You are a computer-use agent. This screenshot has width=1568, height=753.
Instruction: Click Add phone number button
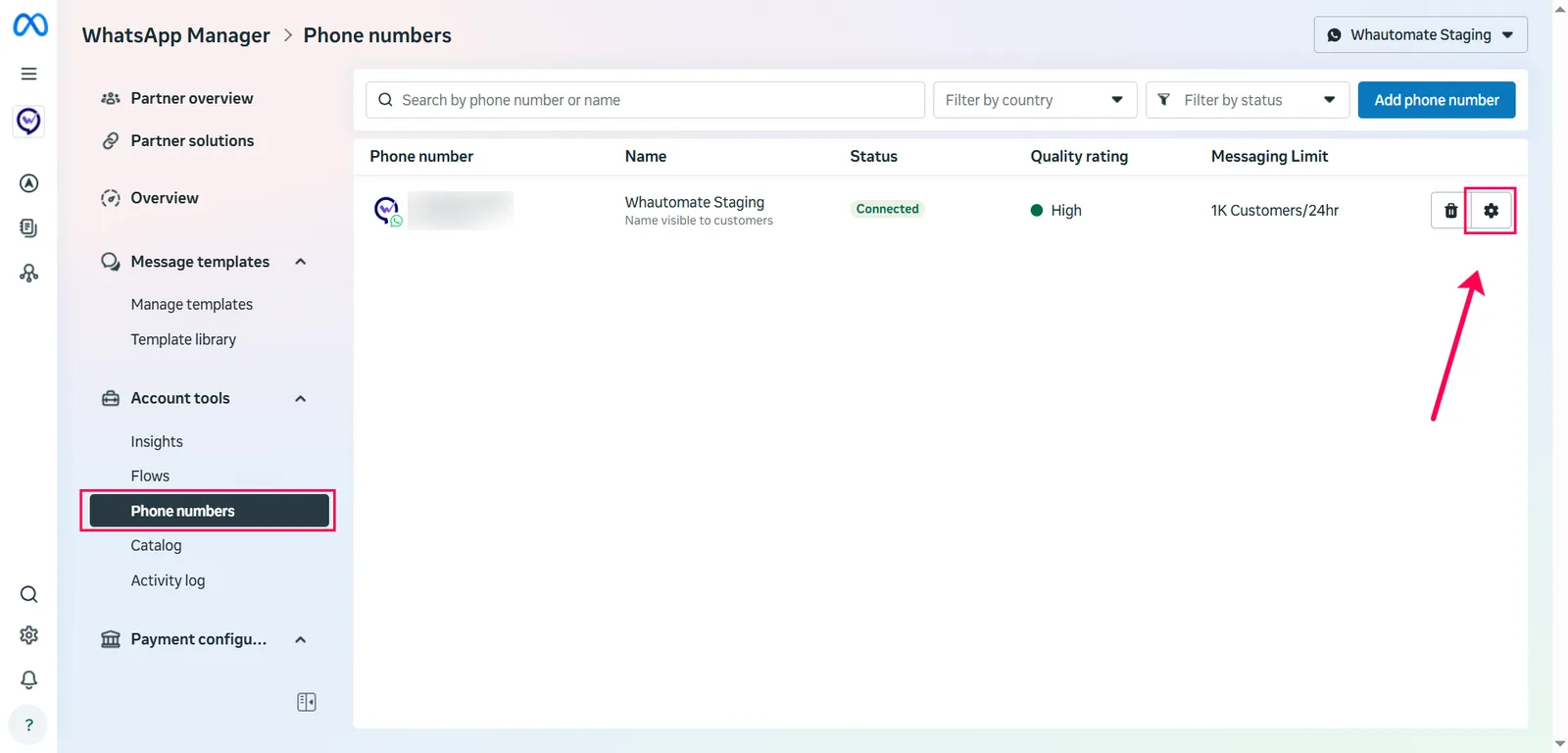tap(1437, 100)
